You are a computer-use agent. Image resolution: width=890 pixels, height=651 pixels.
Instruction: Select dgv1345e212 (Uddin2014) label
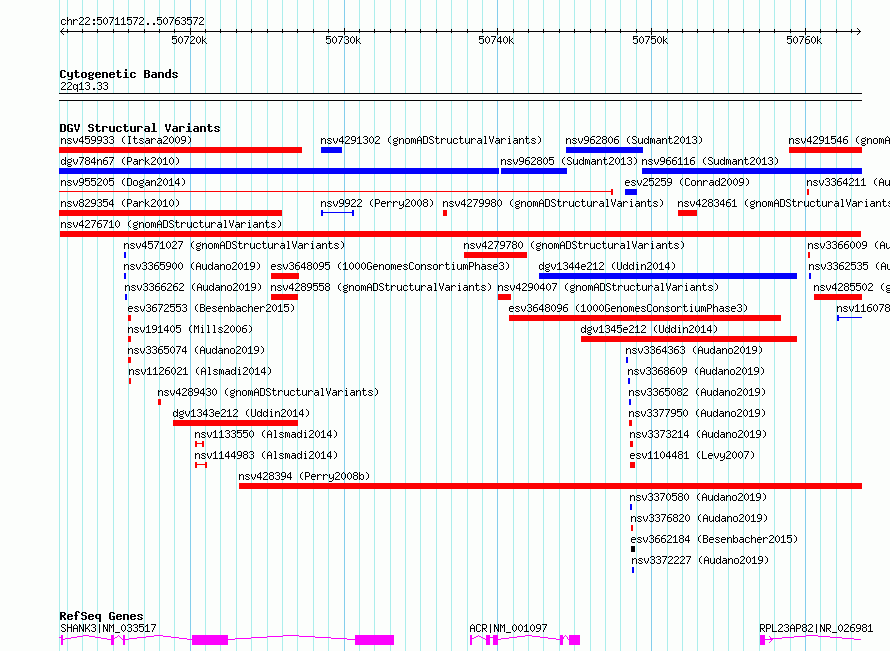click(649, 329)
